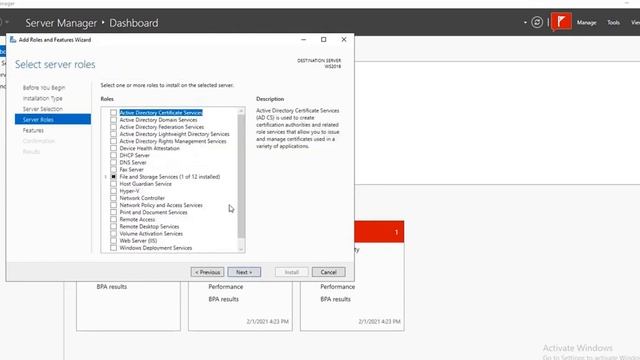This screenshot has height=360, width=640.
Task: Select Remote Desktop Services role label
Action: point(149,227)
